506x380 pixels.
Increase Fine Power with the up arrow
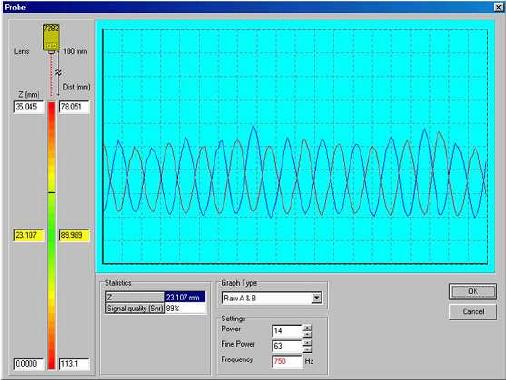(x=307, y=343)
